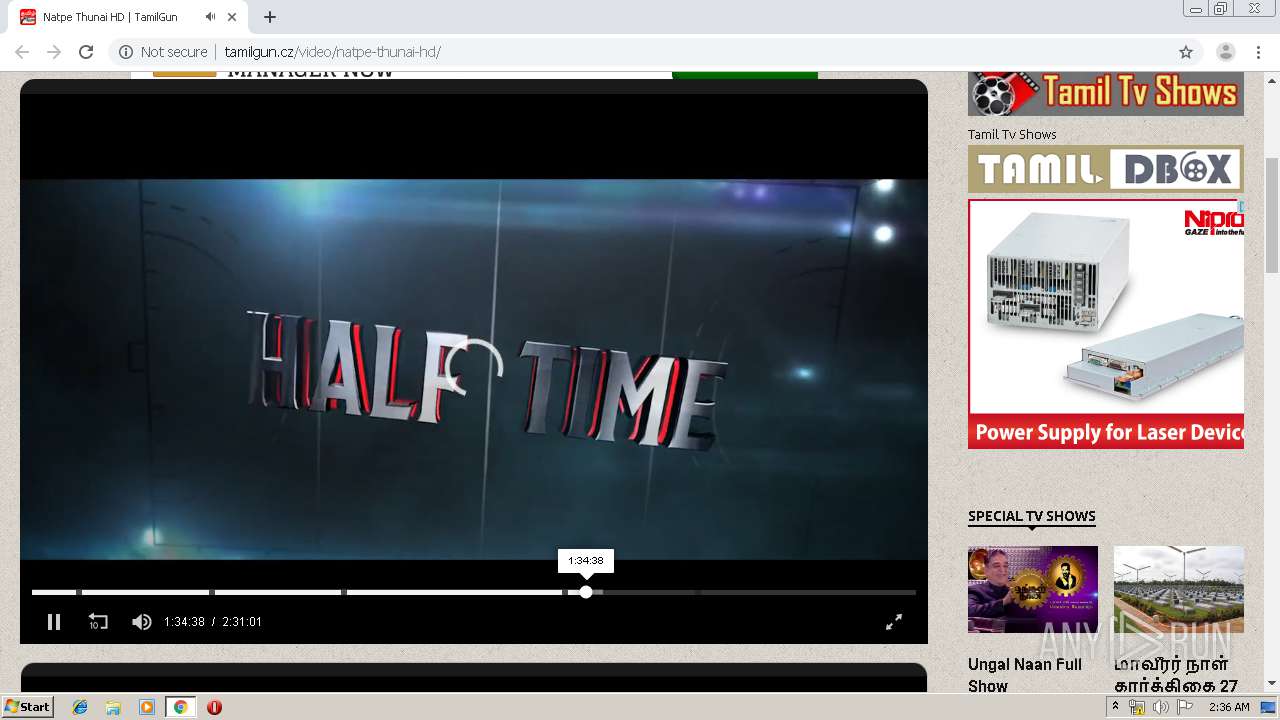Mute tab audio via speaker icon
The width and height of the screenshot is (1280, 720).
pos(210,17)
